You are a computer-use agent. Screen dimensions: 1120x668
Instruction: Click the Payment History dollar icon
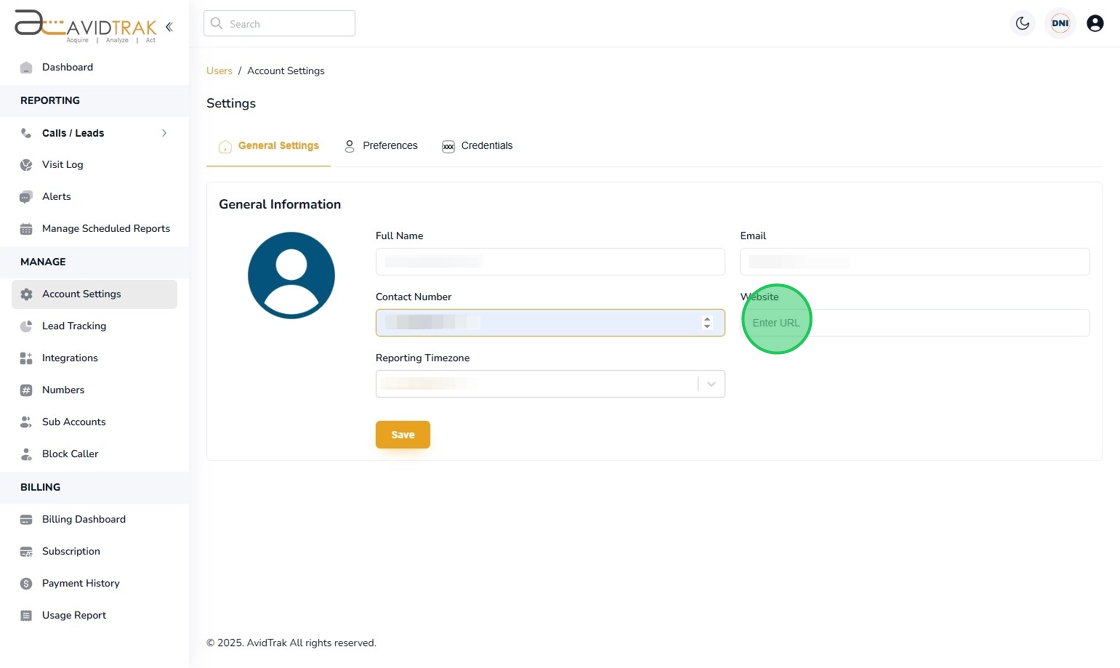tap(26, 584)
